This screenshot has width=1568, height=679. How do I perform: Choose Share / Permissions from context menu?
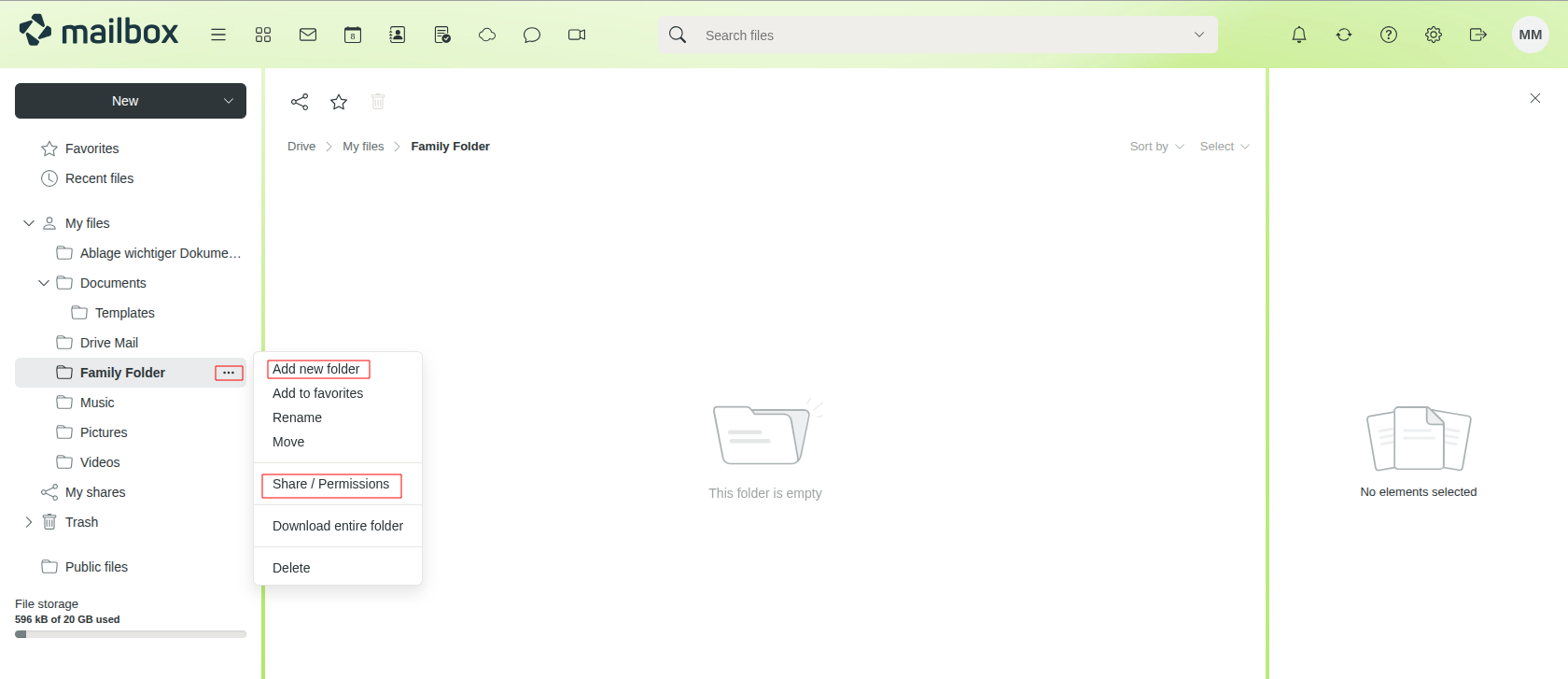click(x=331, y=485)
